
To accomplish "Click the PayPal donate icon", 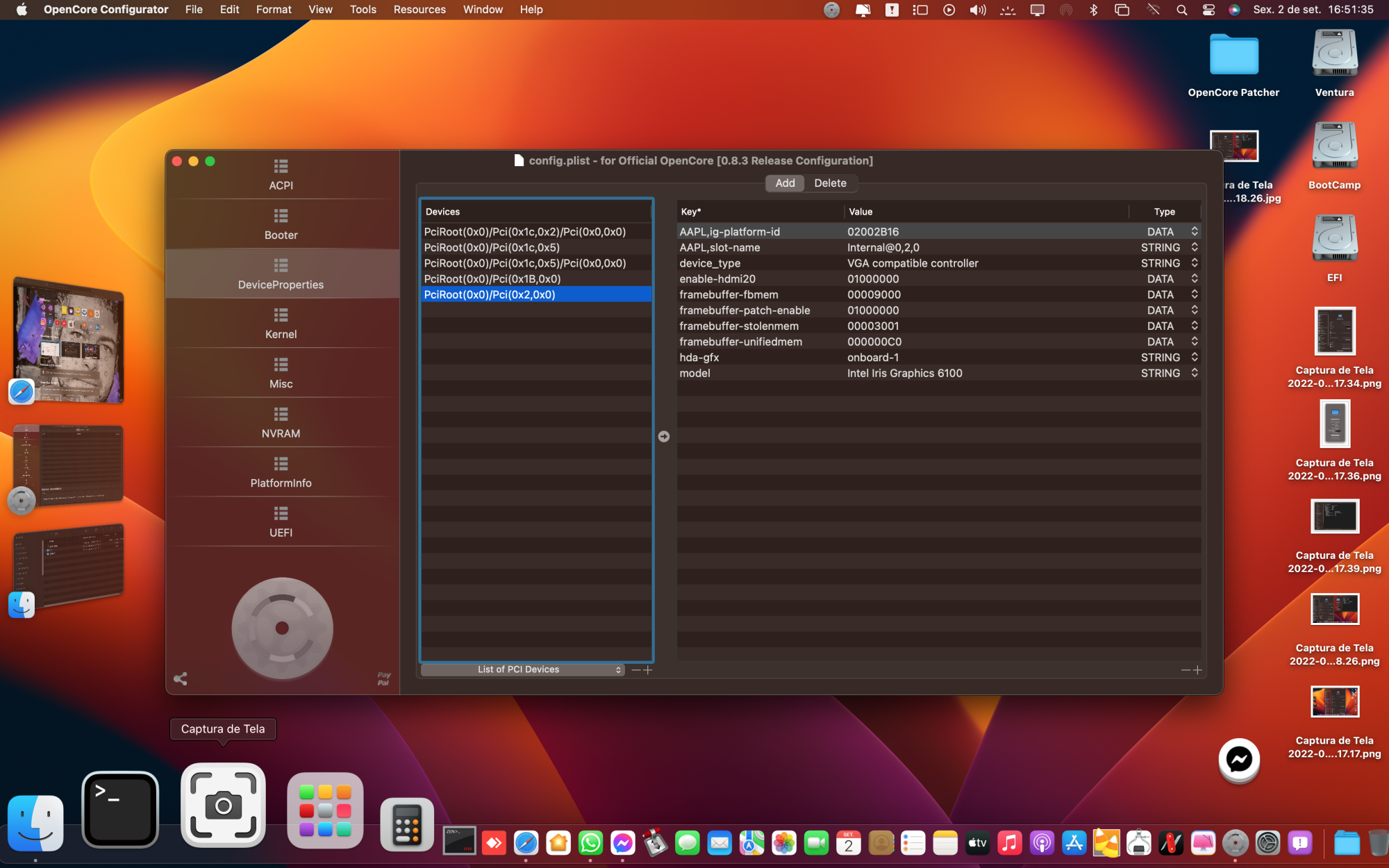I will pos(384,678).
